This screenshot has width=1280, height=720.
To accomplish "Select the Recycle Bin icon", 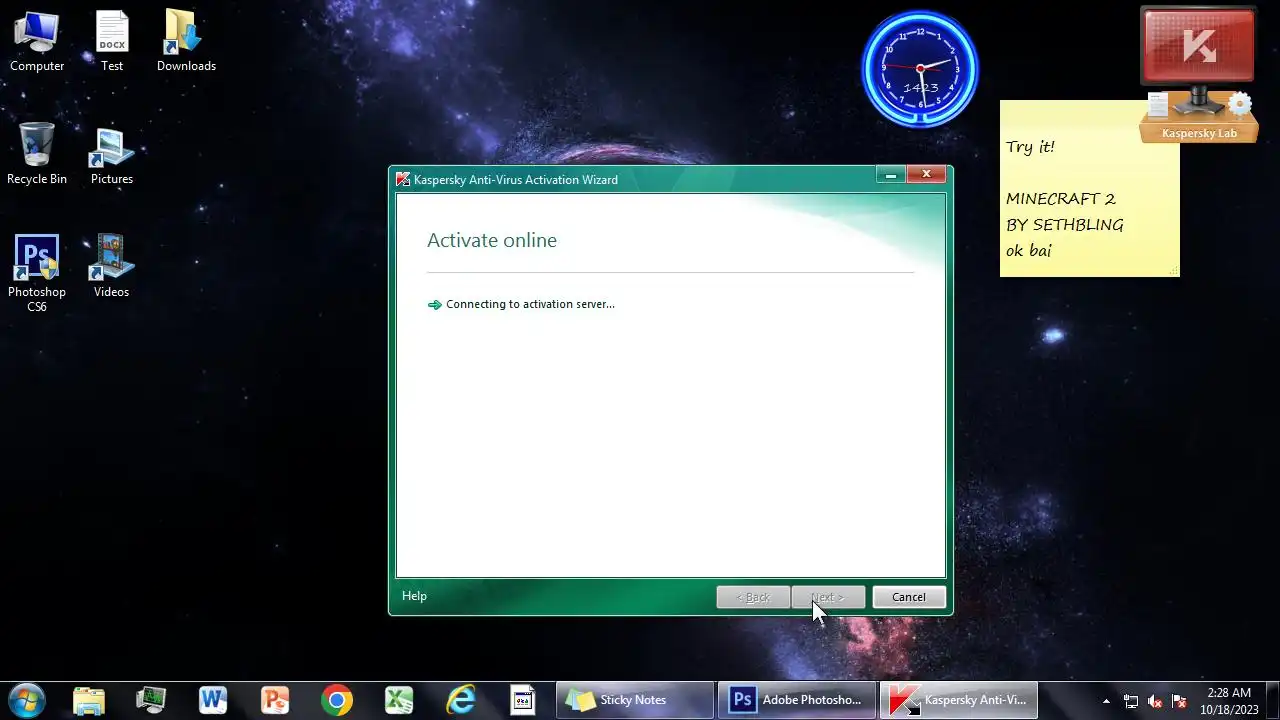I will click(x=37, y=154).
